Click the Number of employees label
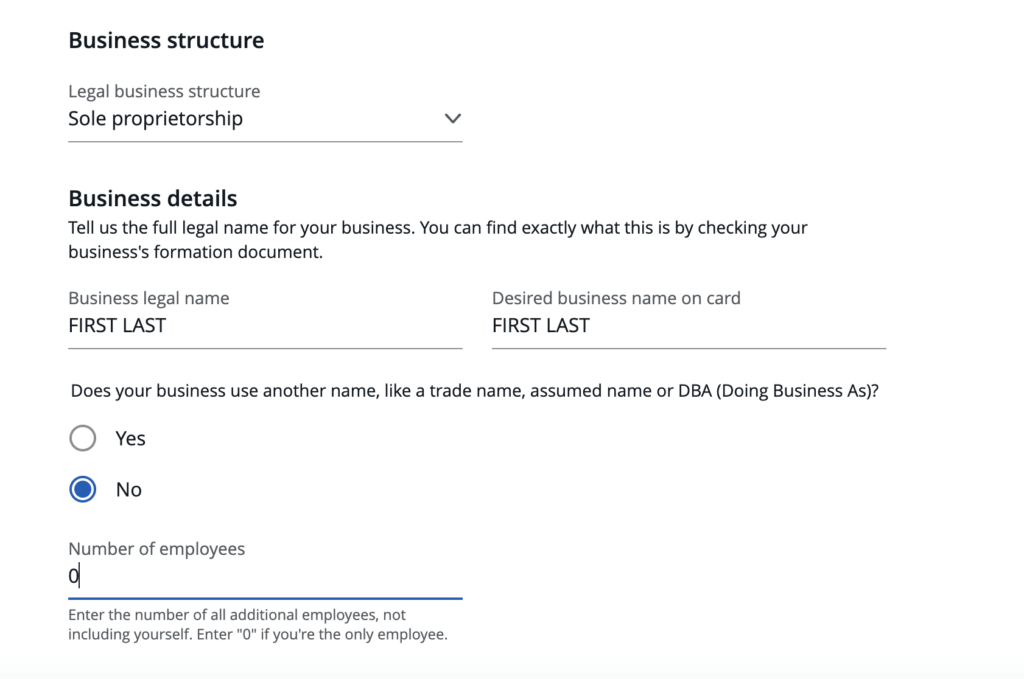The height and width of the screenshot is (679, 1024). (x=156, y=549)
